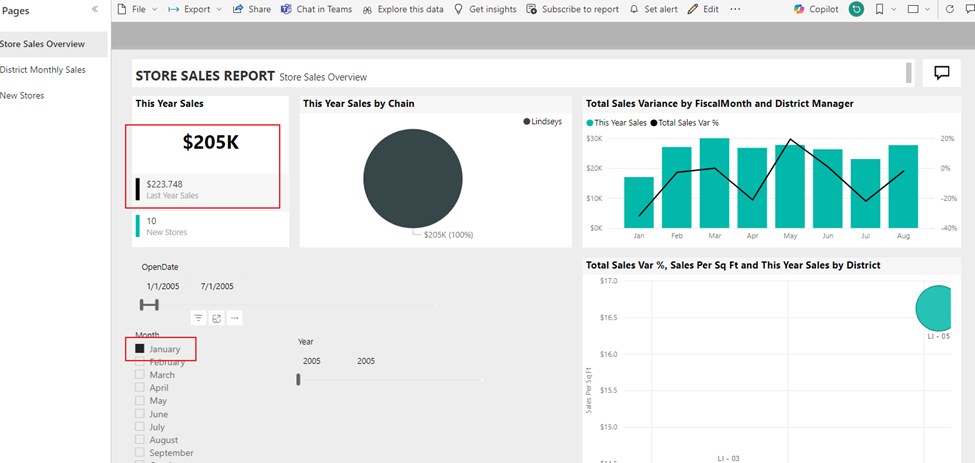Click the Focus mode icon on the slicer

coord(216,318)
